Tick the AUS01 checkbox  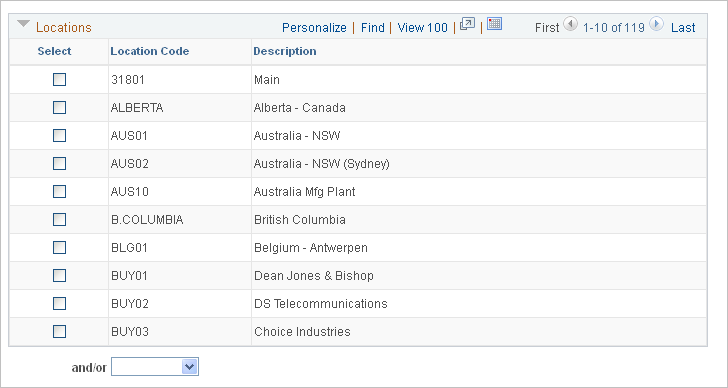pos(59,136)
